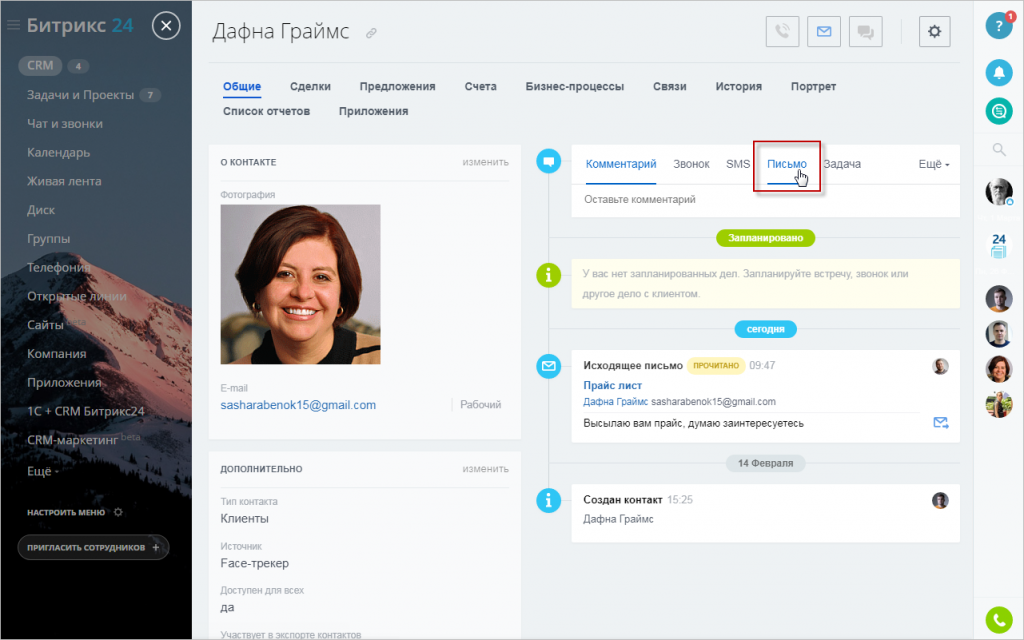Open CRM-маркетинг in sidebar
Image resolution: width=1024 pixels, height=640 pixels.
pyautogui.click(x=72, y=440)
